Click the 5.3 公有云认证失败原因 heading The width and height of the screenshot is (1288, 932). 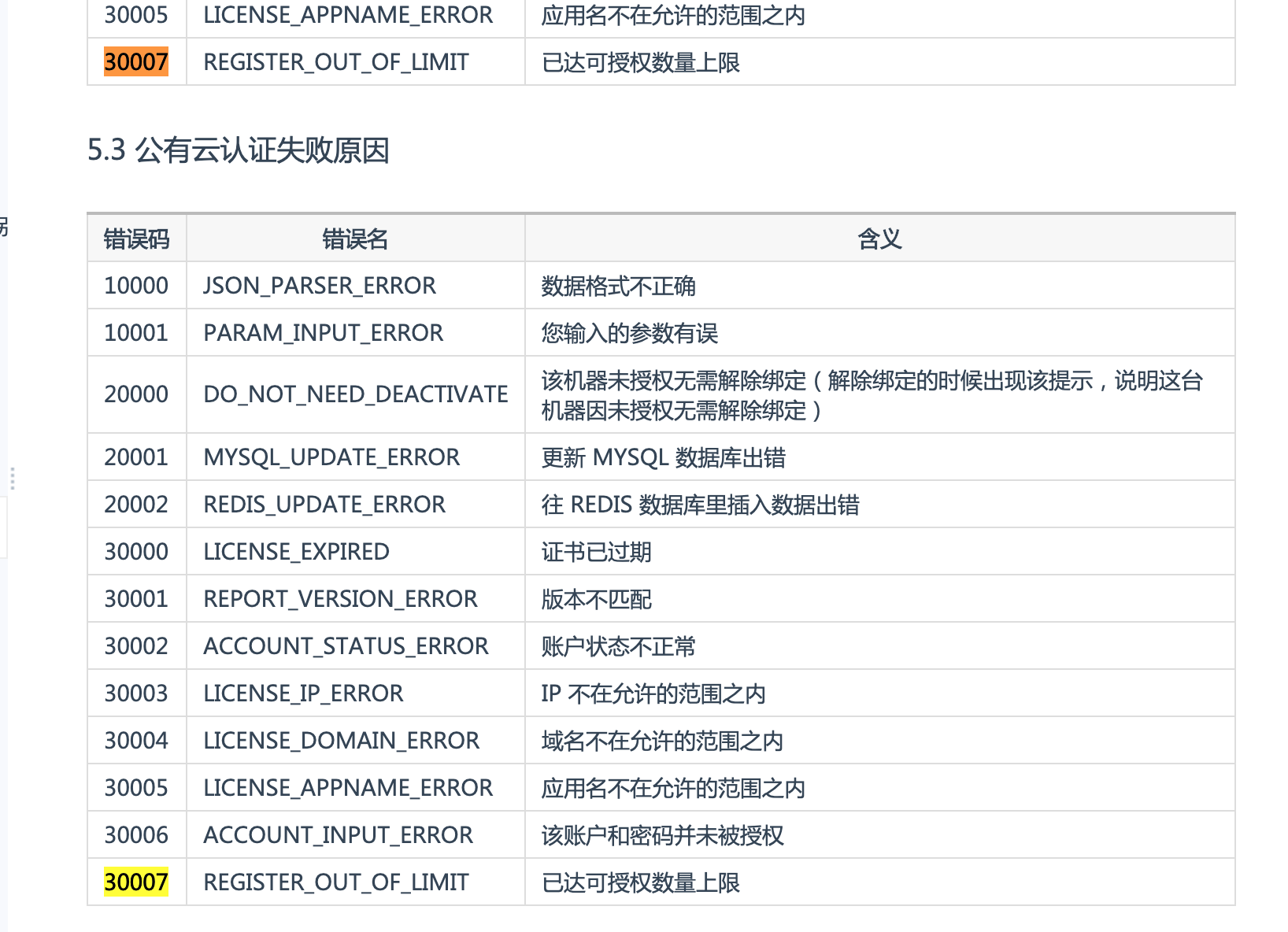[239, 150]
